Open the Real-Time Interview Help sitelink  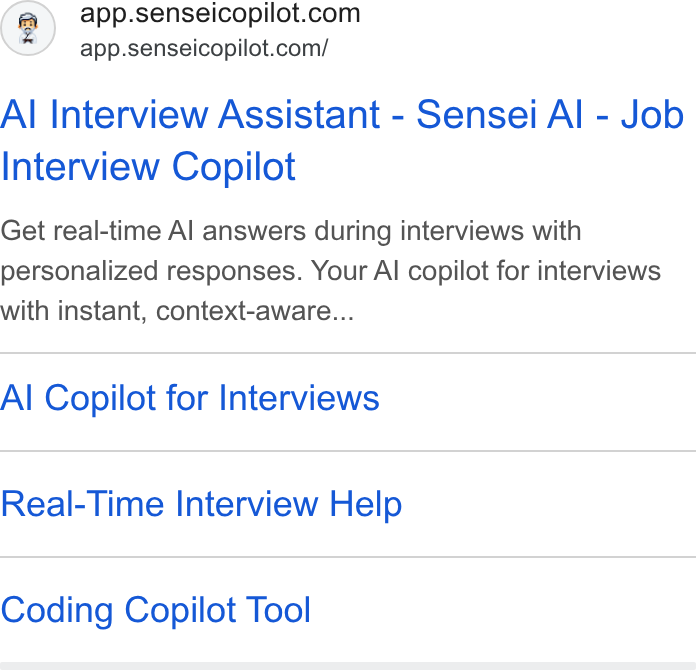click(x=201, y=504)
